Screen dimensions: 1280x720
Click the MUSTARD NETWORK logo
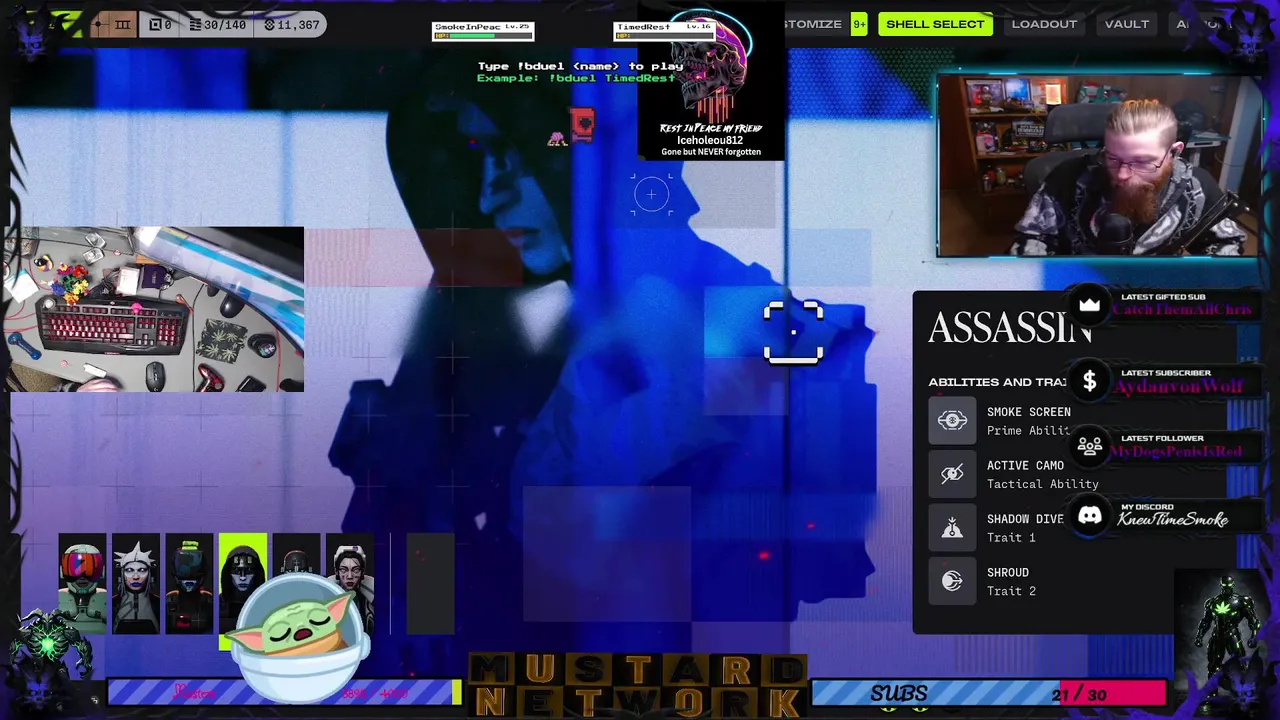tap(637, 686)
